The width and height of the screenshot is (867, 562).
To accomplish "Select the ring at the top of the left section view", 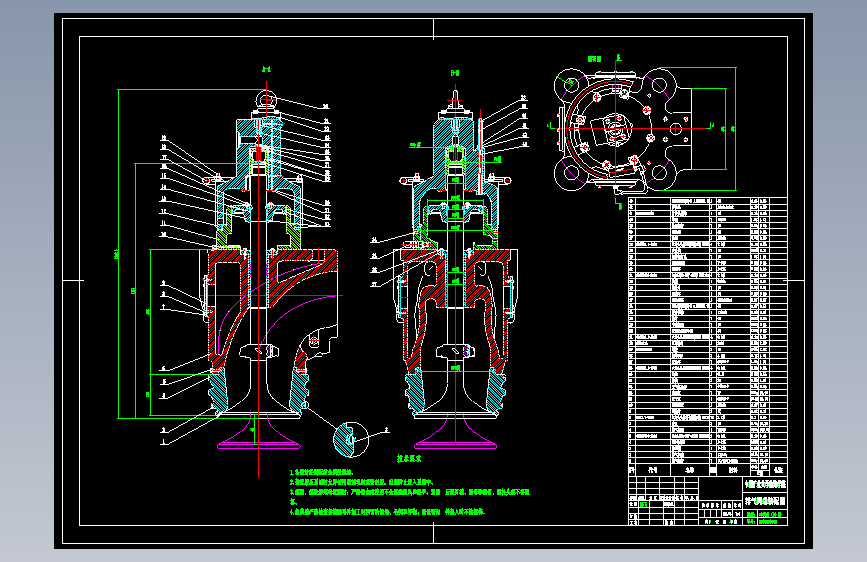I will click(265, 100).
